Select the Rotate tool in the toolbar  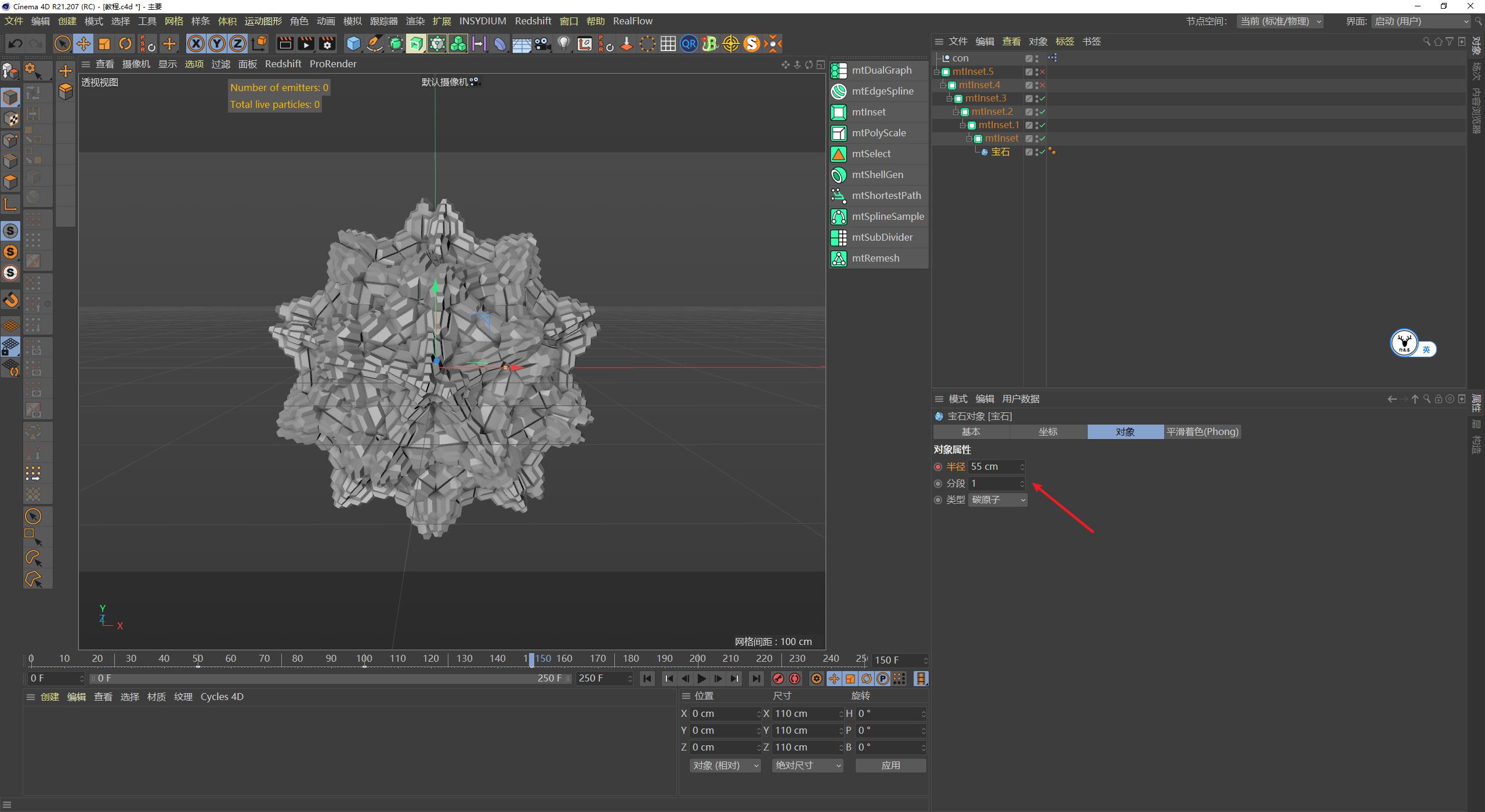pos(125,43)
